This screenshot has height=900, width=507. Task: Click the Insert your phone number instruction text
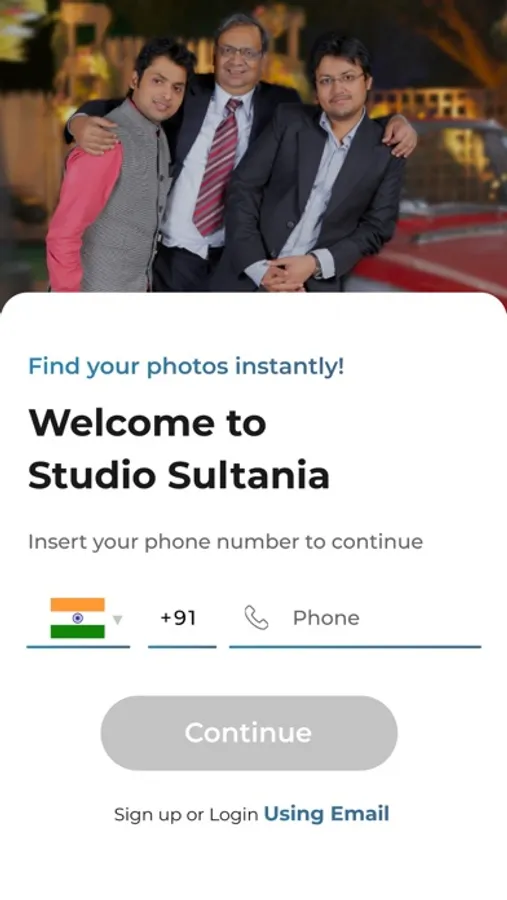point(225,542)
